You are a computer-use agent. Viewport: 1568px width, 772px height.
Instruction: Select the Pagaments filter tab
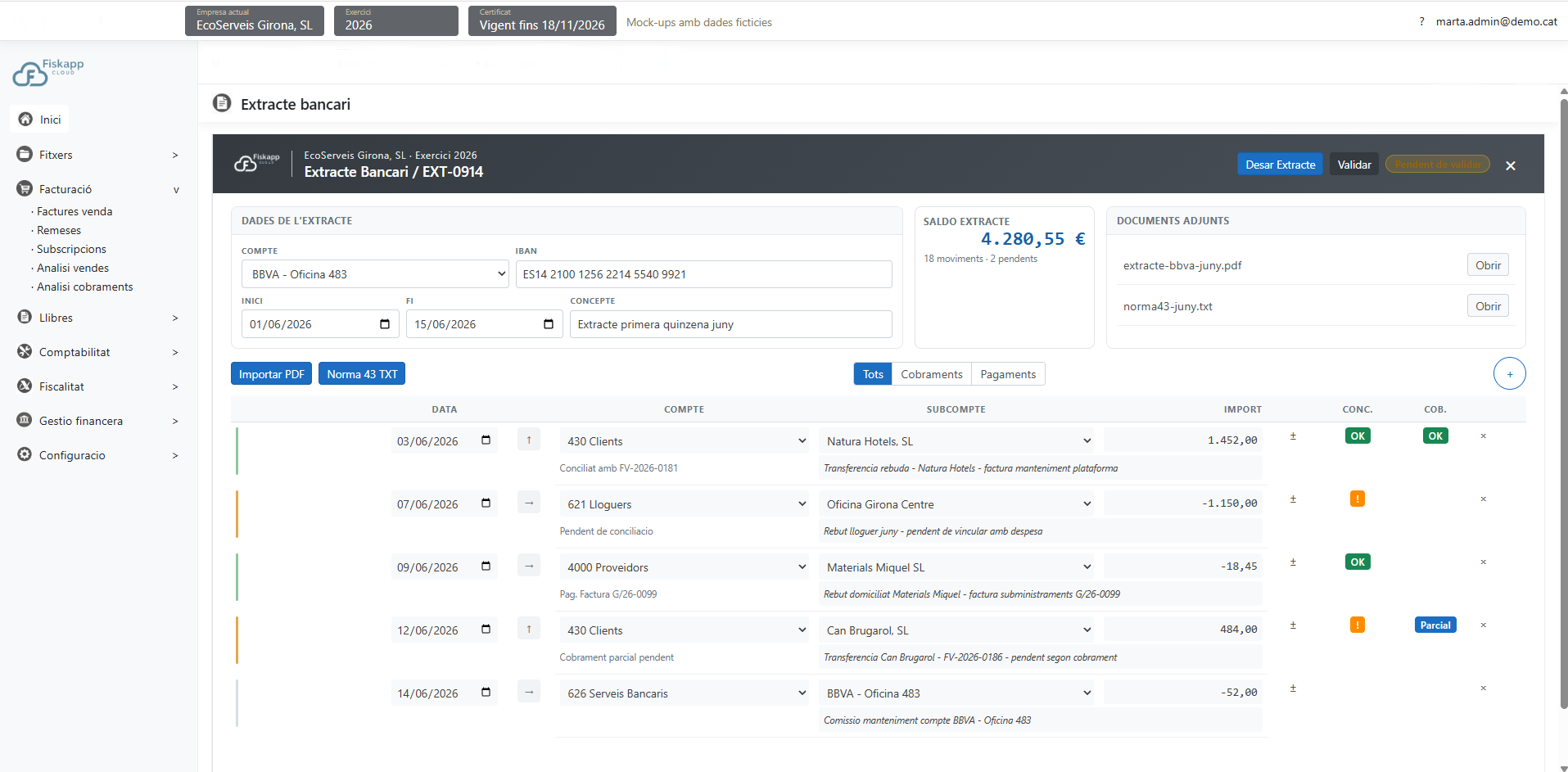pyautogui.click(x=1008, y=374)
